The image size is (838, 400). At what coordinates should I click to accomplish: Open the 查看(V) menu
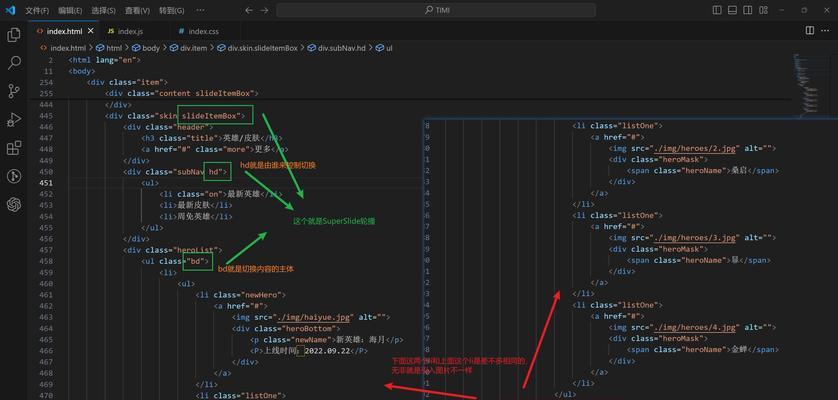pyautogui.click(x=137, y=11)
